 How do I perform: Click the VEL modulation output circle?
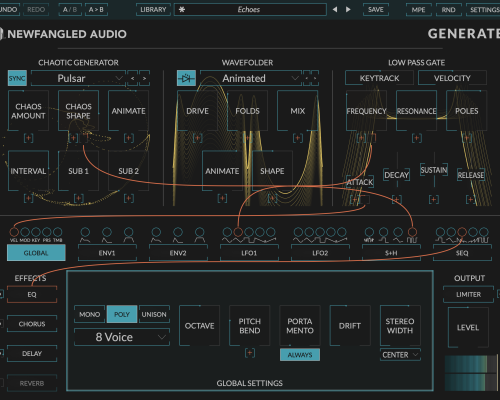point(14,232)
